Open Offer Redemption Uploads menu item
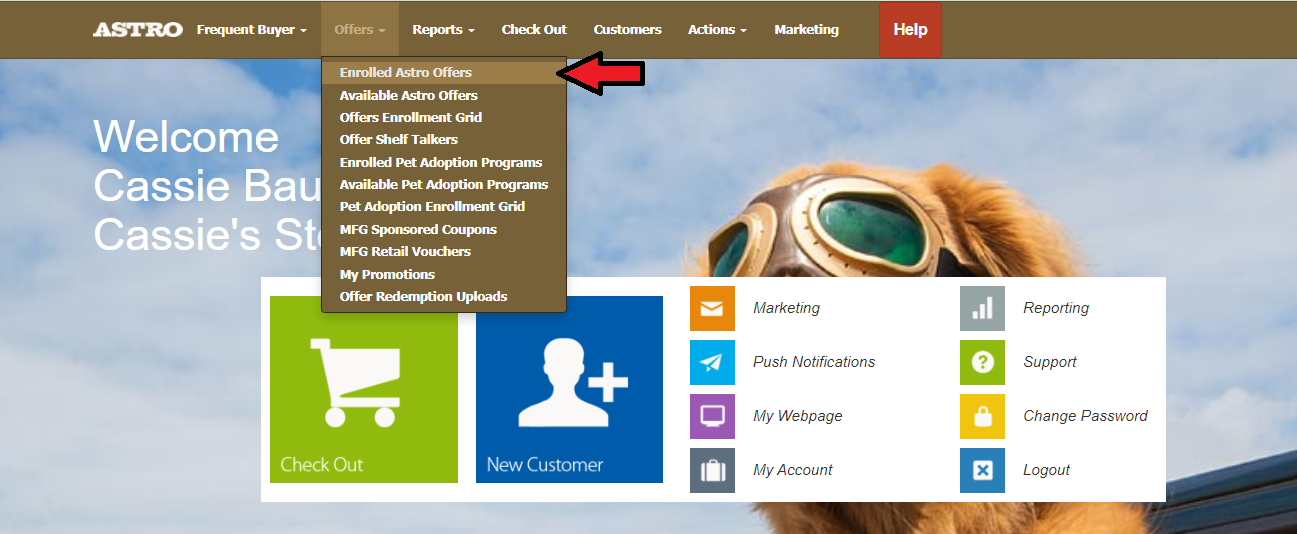Screen dimensions: 1297x534 (423, 296)
